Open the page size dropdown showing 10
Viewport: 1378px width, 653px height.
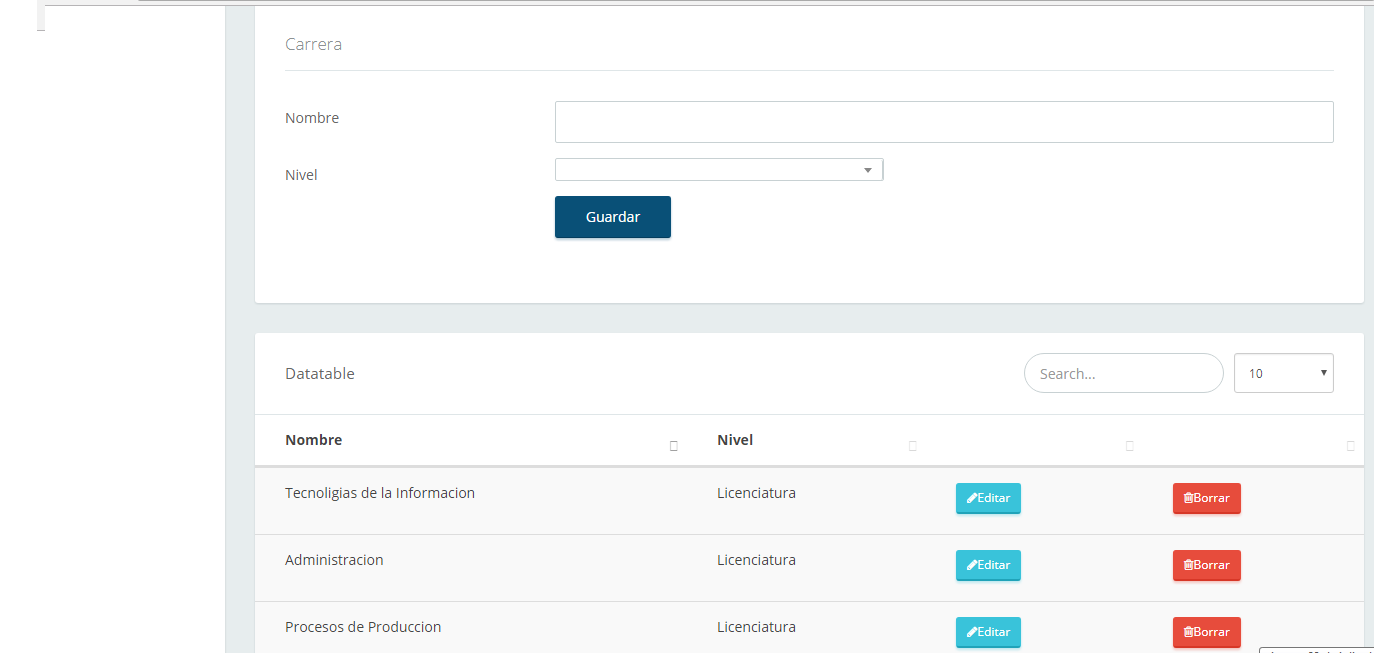click(x=1284, y=373)
